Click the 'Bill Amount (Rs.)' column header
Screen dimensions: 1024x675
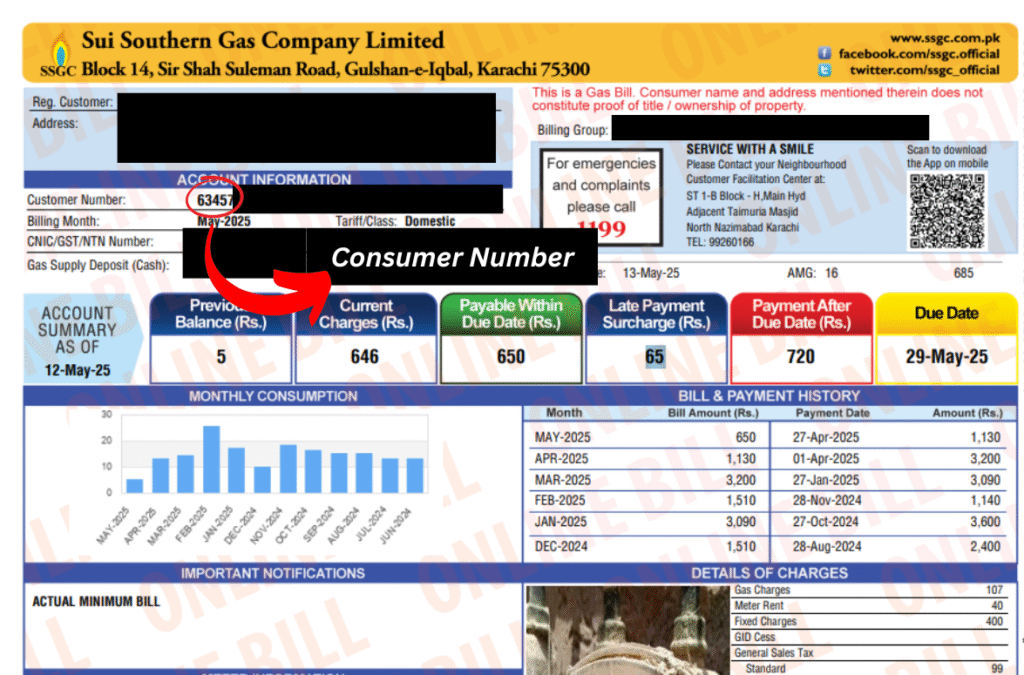(x=713, y=413)
